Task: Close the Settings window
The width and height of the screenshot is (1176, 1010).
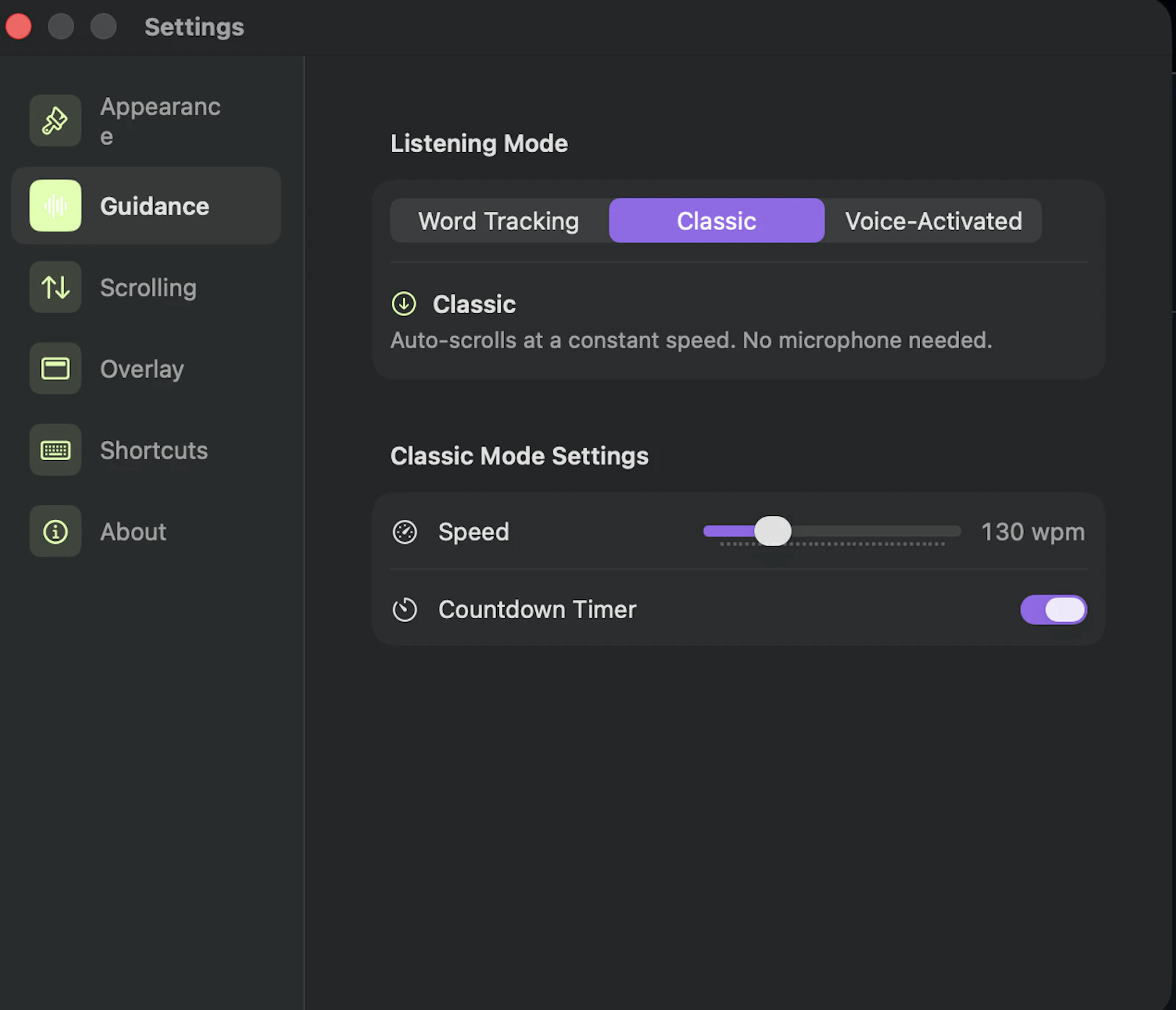Action: 18,26
